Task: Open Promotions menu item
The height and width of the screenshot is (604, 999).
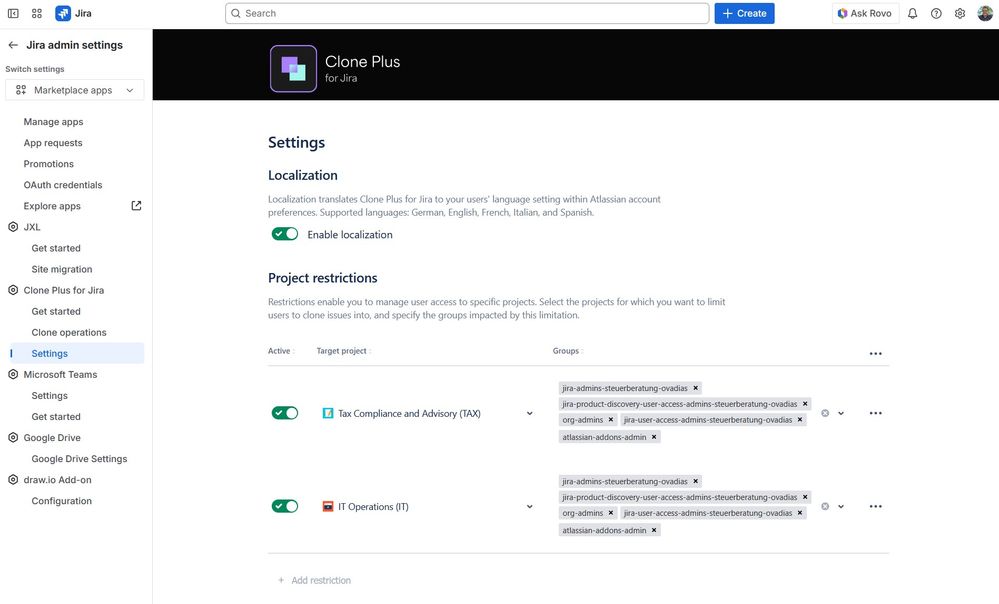Action: point(48,164)
